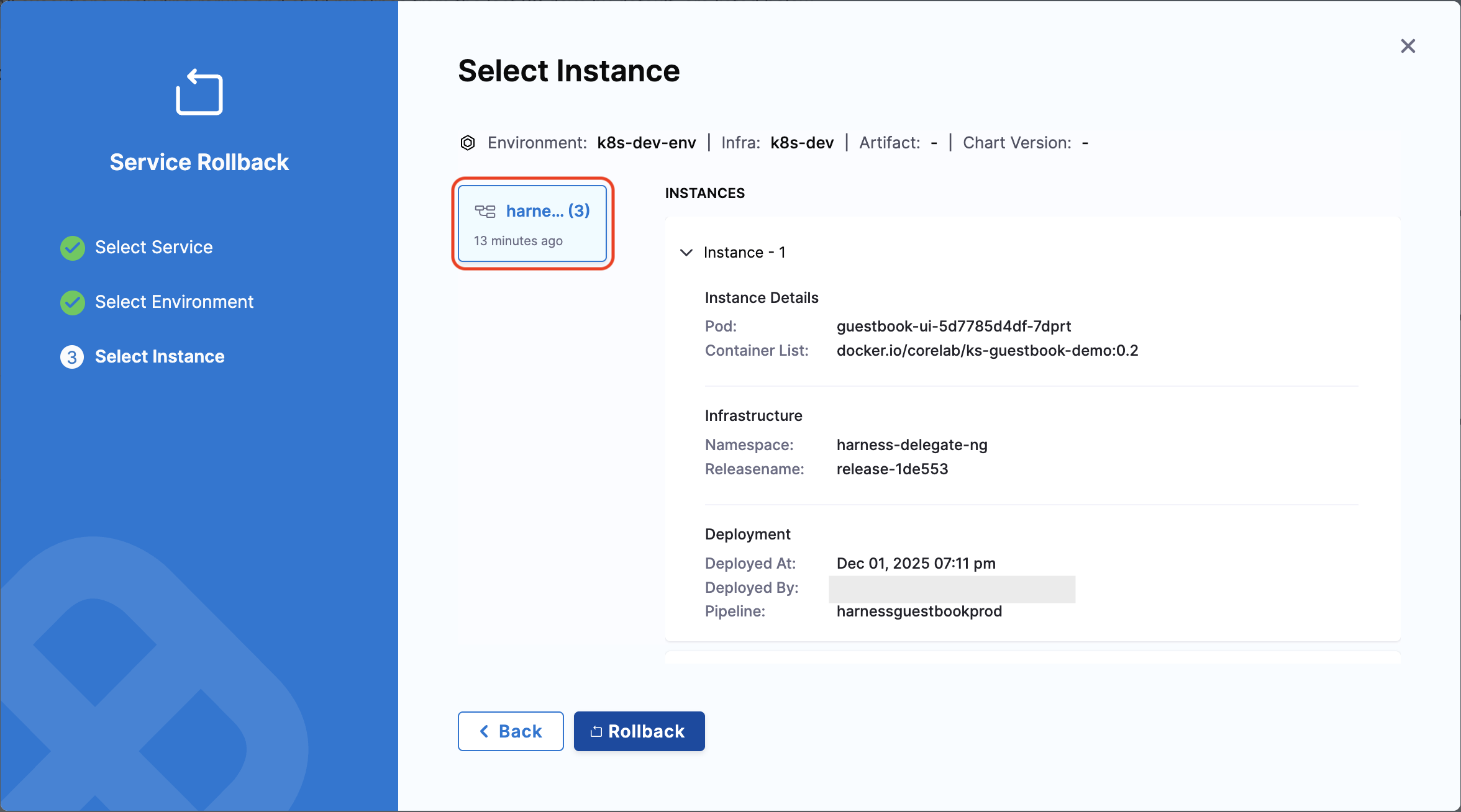Click the harnessguestbookprod pipeline name
Image resolution: width=1461 pixels, height=812 pixels.
(x=919, y=611)
